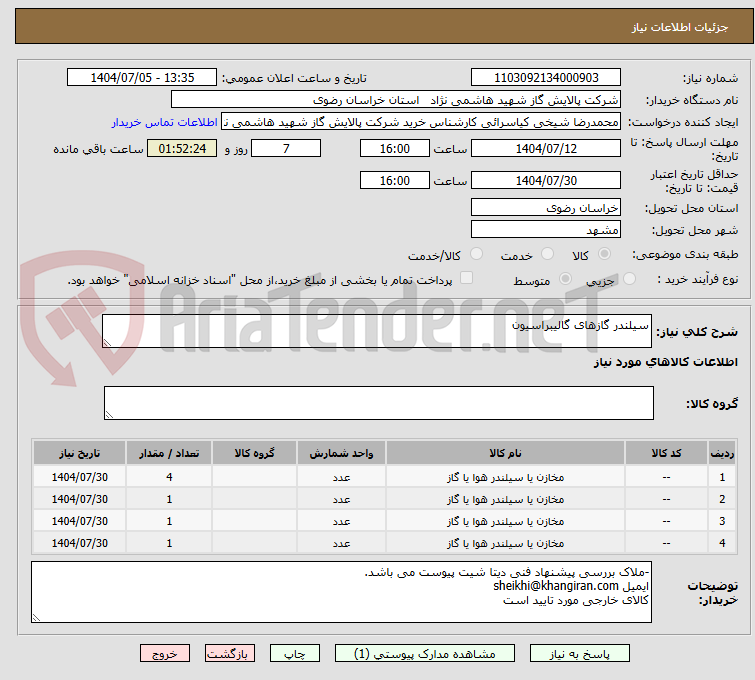The image size is (755, 680).
Task: Click the نام کالا column header
Action: (506, 453)
